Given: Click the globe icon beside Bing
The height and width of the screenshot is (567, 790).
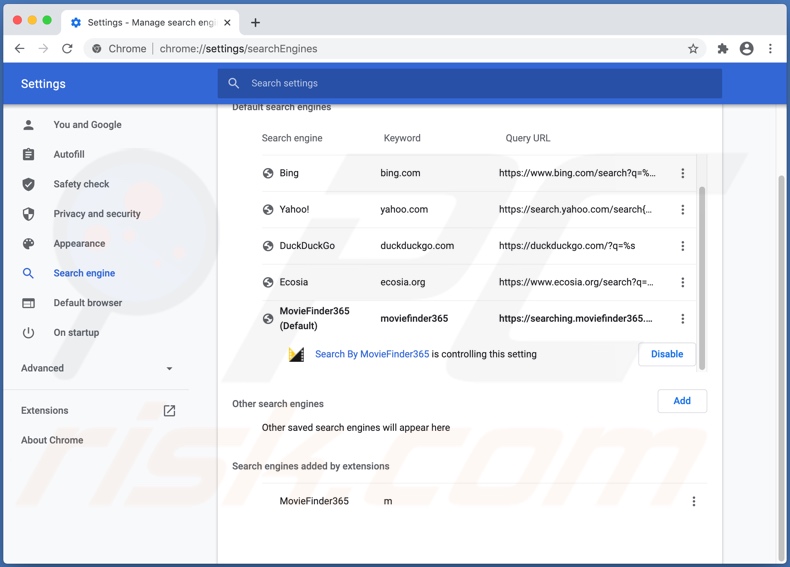Looking at the screenshot, I should click(268, 173).
